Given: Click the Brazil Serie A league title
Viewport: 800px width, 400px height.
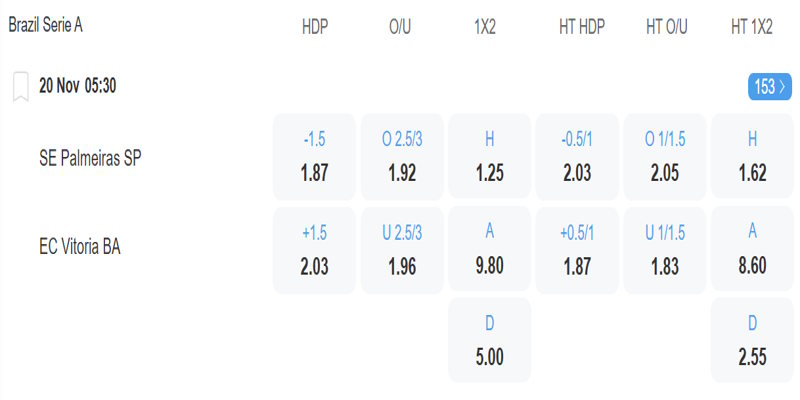Looking at the screenshot, I should point(46,25).
